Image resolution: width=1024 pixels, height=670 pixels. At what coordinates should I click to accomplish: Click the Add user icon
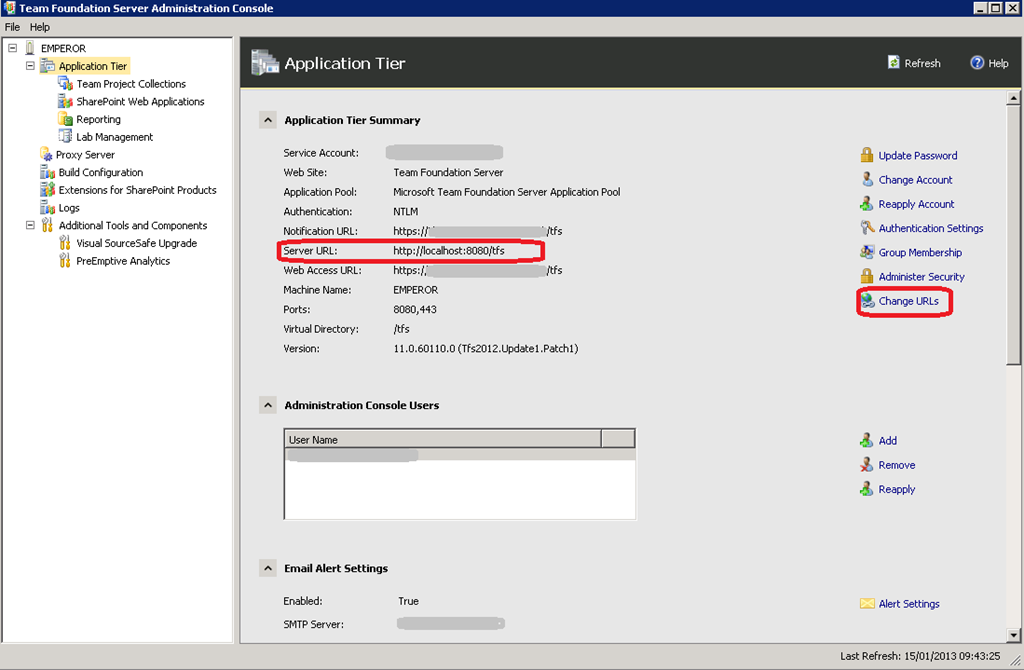(x=867, y=440)
